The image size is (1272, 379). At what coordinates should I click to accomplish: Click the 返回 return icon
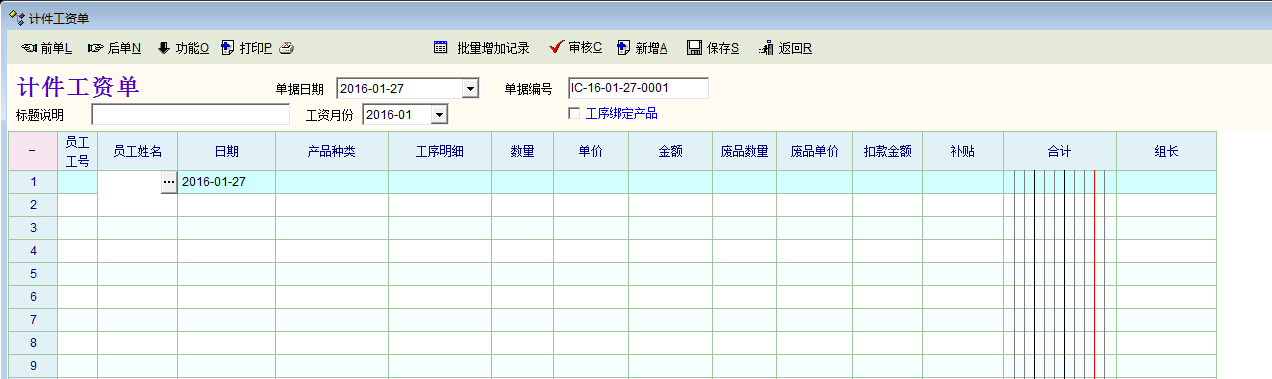(x=766, y=48)
